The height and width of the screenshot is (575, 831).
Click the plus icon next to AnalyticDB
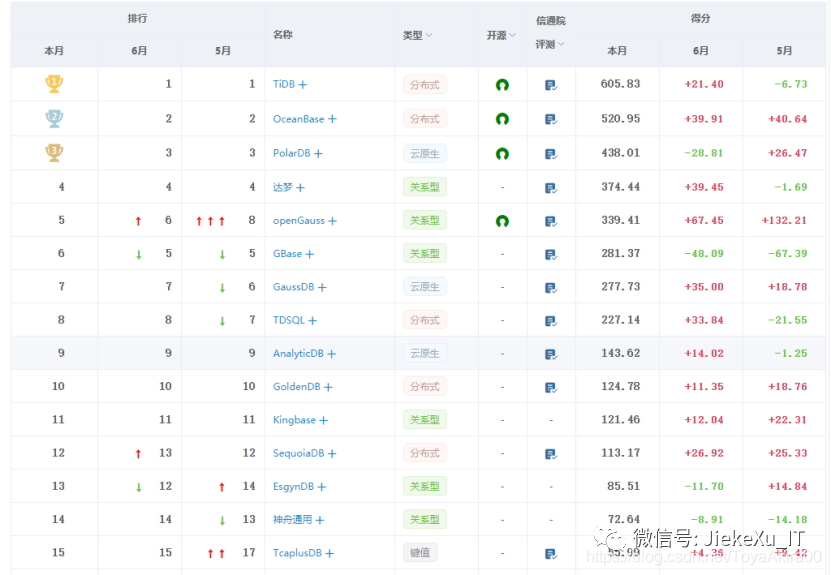(x=332, y=354)
